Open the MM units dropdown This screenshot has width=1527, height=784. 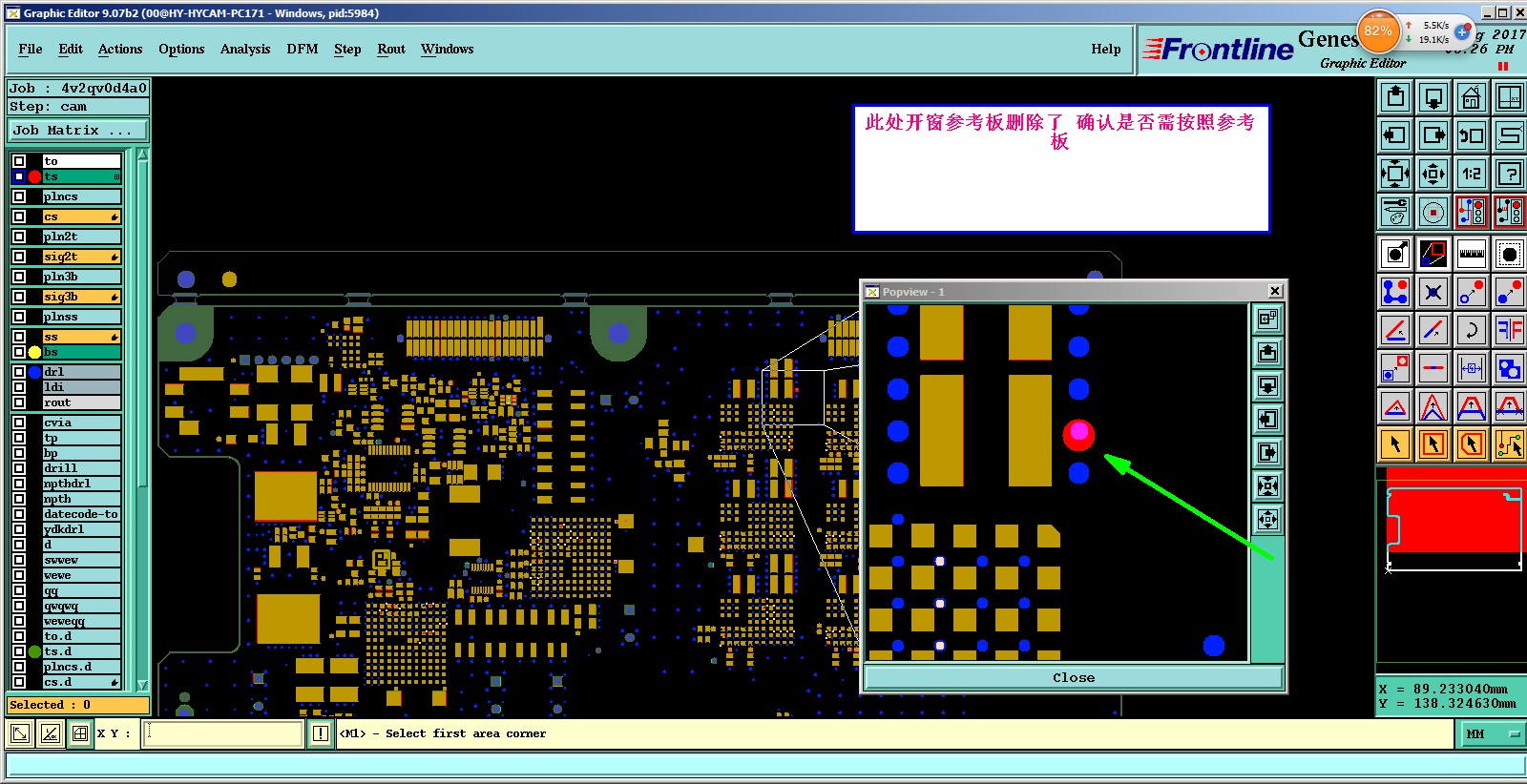click(1493, 733)
